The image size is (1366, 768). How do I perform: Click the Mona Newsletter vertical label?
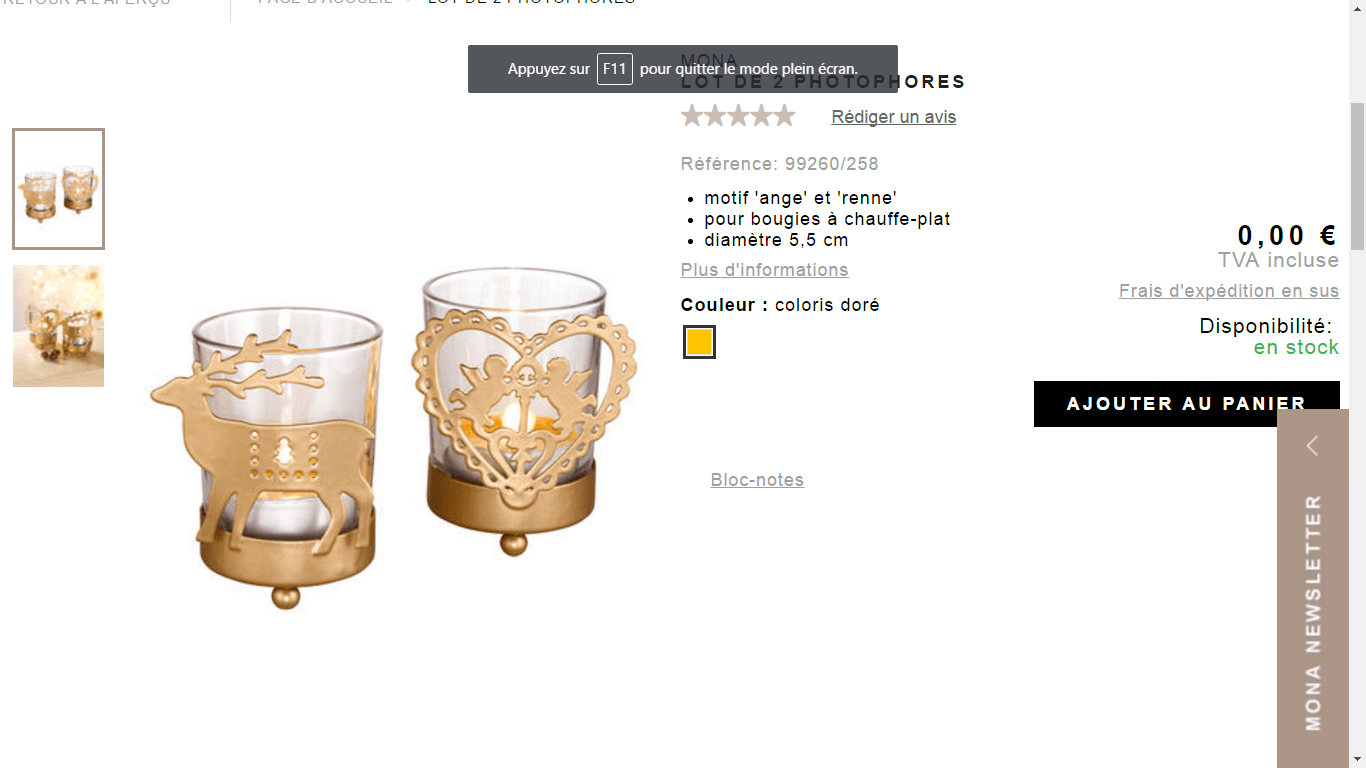click(1313, 612)
